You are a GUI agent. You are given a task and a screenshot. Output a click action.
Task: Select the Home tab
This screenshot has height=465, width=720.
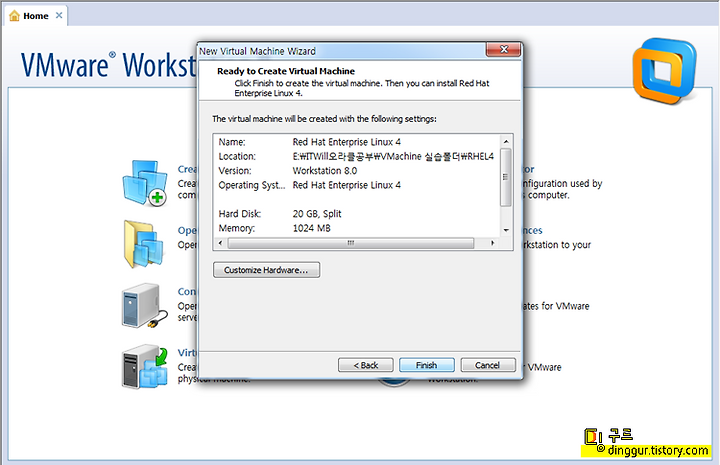coord(36,16)
